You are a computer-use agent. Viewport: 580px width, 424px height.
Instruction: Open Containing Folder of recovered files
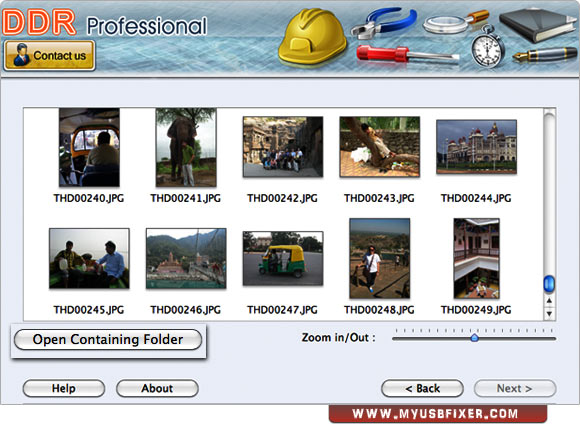108,339
